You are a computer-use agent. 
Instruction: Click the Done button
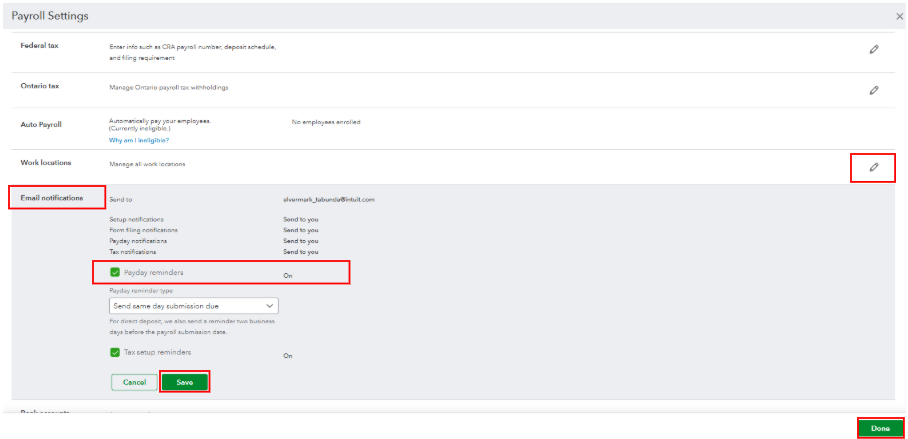point(880,429)
